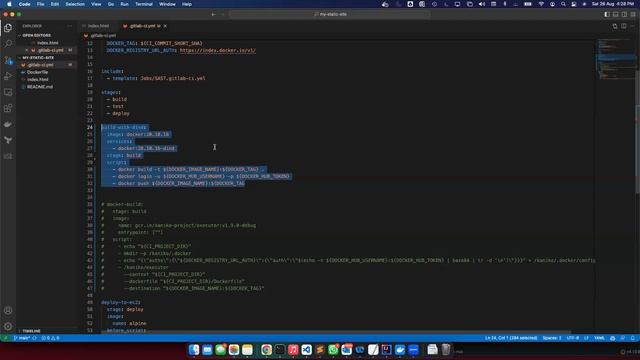The width and height of the screenshot is (640, 360).
Task: Open the Remote Explorer view
Action: [8, 92]
